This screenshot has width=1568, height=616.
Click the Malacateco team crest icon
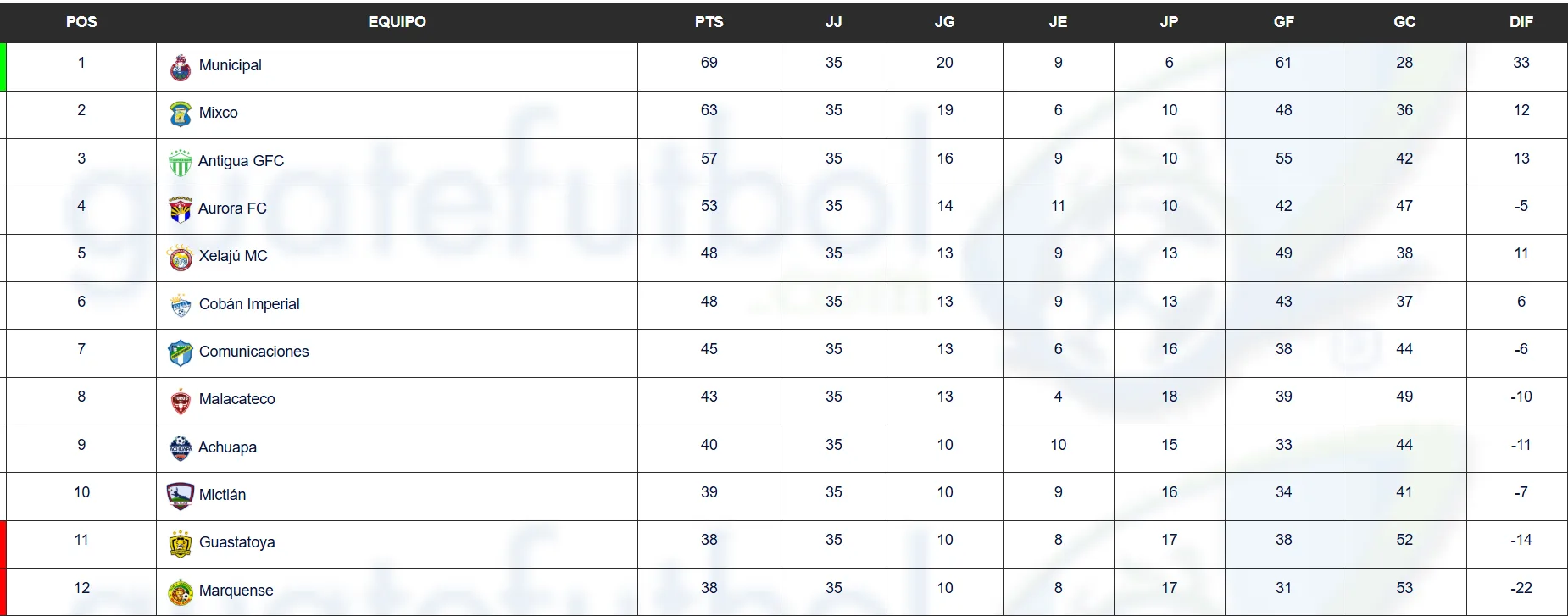coord(180,401)
